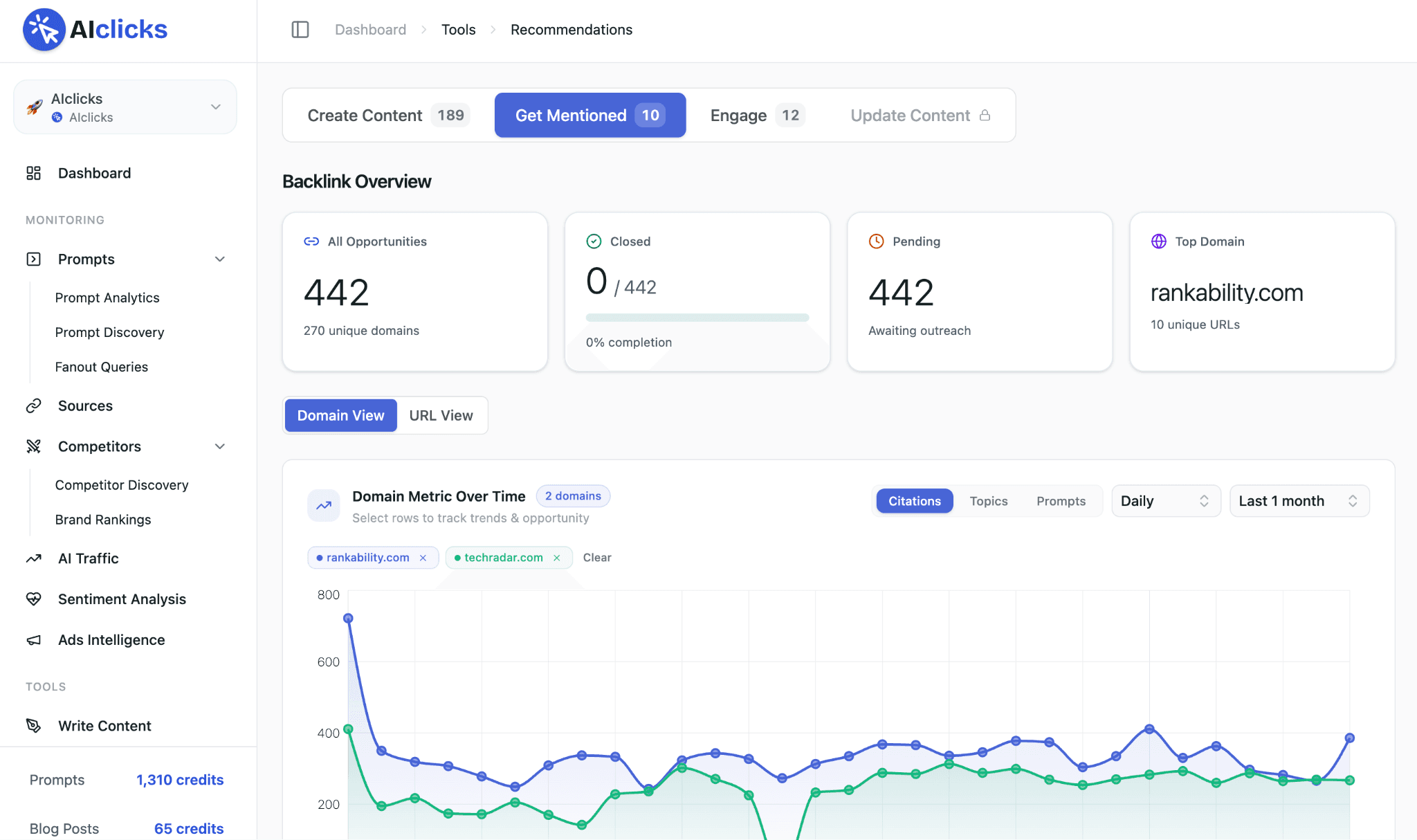This screenshot has height=840, width=1417.
Task: Select the Prompts metric toggle
Action: [x=1061, y=501]
